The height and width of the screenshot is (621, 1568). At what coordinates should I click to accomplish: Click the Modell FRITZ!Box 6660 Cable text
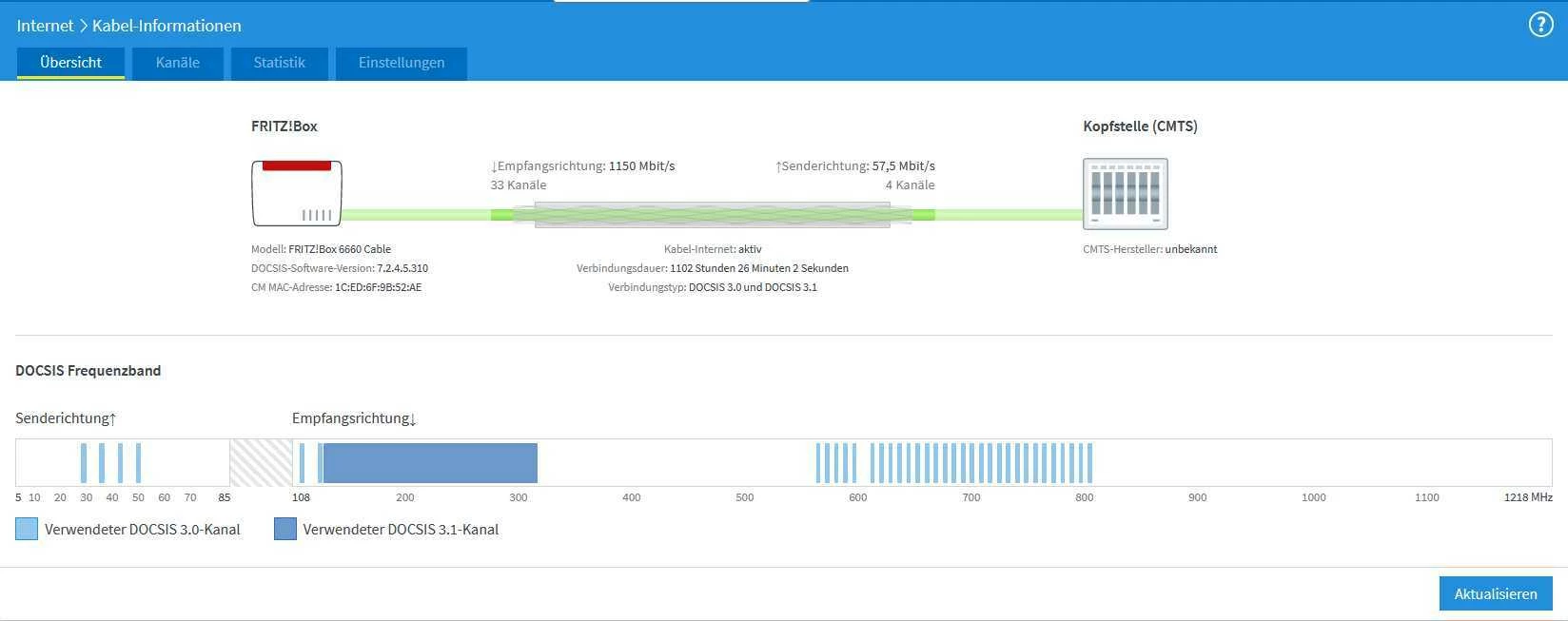pyautogui.click(x=321, y=249)
